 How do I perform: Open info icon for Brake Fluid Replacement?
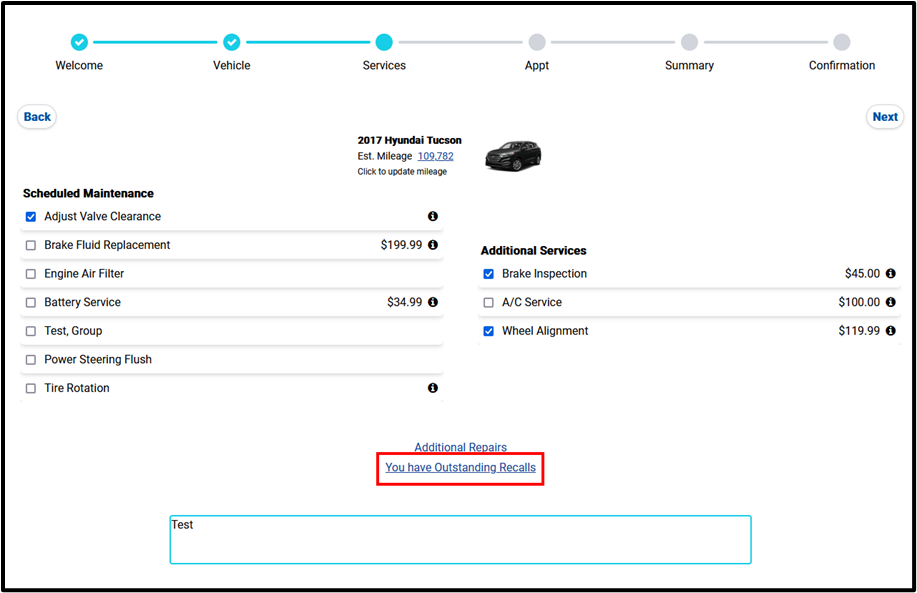coord(433,245)
